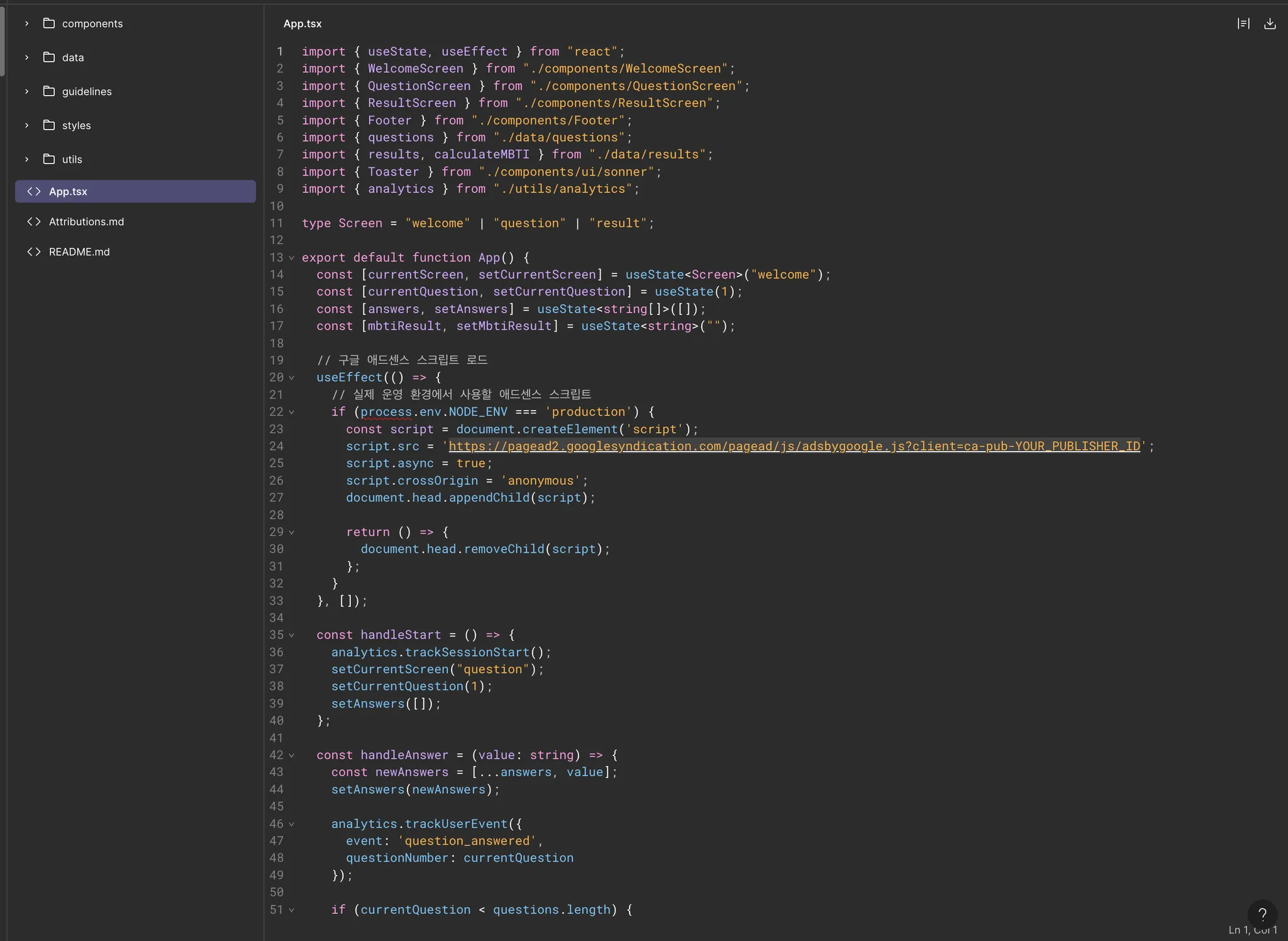
Task: Open the googlesyndication adsbygoogle URL link
Action: pyautogui.click(x=794, y=446)
